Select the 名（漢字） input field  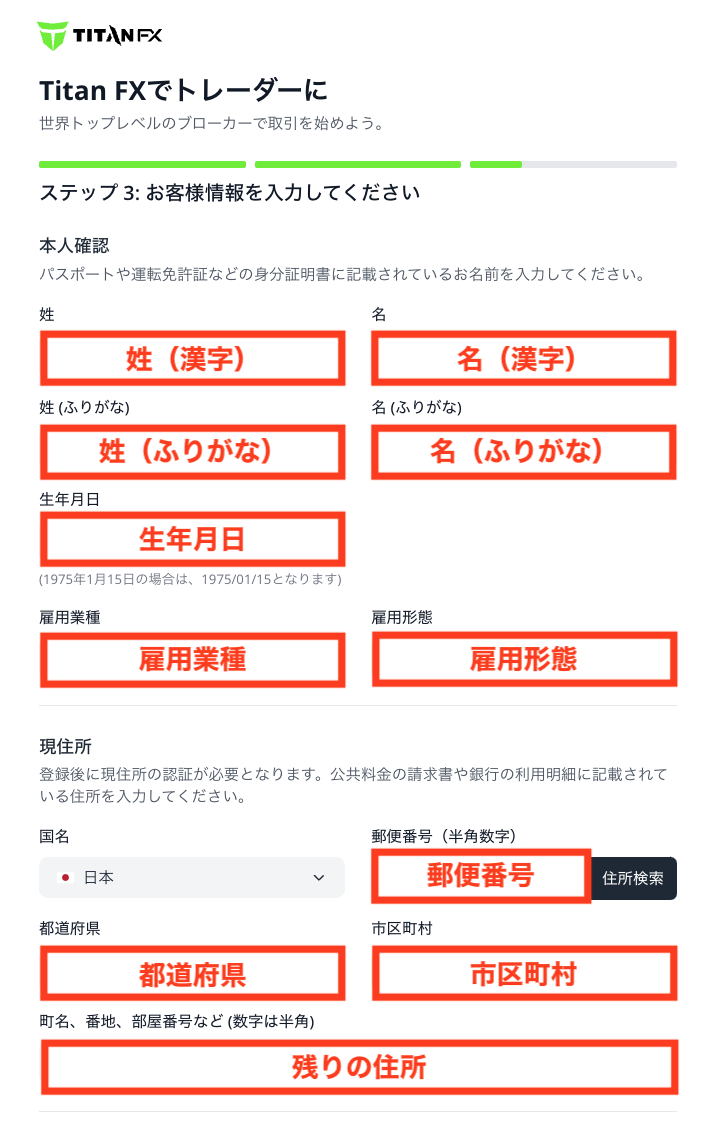tap(524, 358)
